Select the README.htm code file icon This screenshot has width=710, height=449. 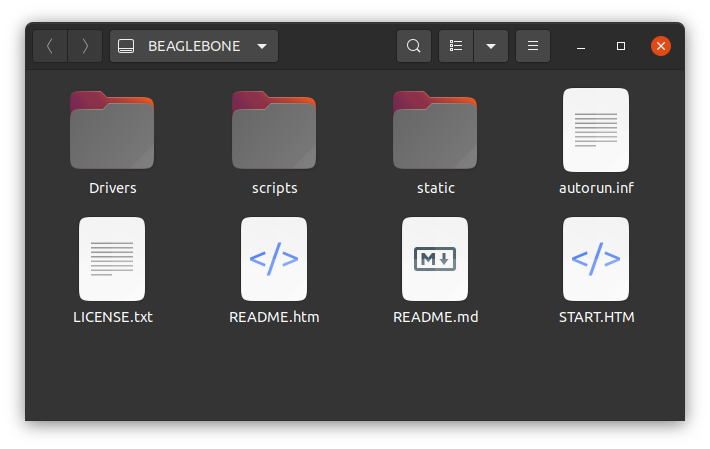(273, 259)
